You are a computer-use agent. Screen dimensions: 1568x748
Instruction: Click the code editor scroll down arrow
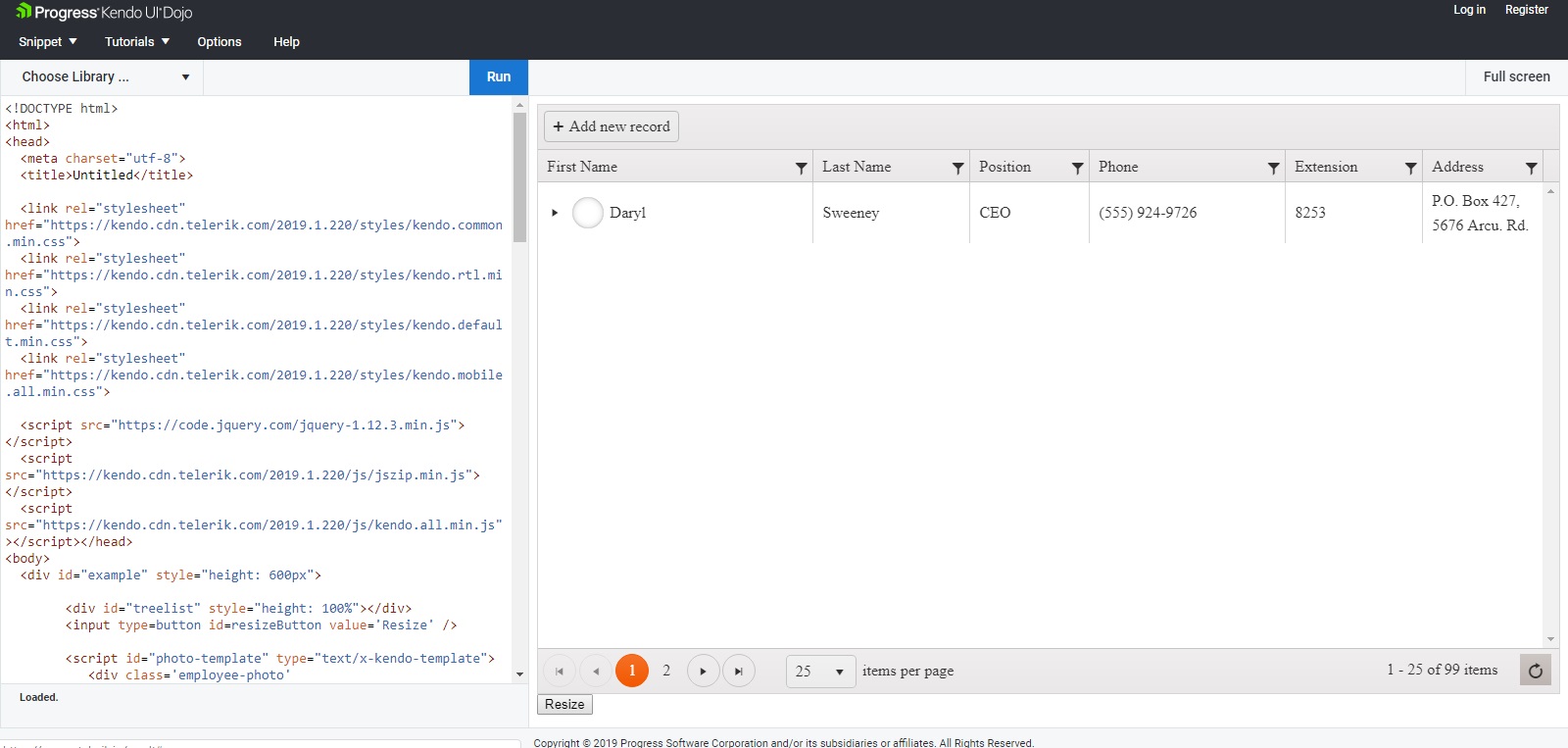(519, 674)
